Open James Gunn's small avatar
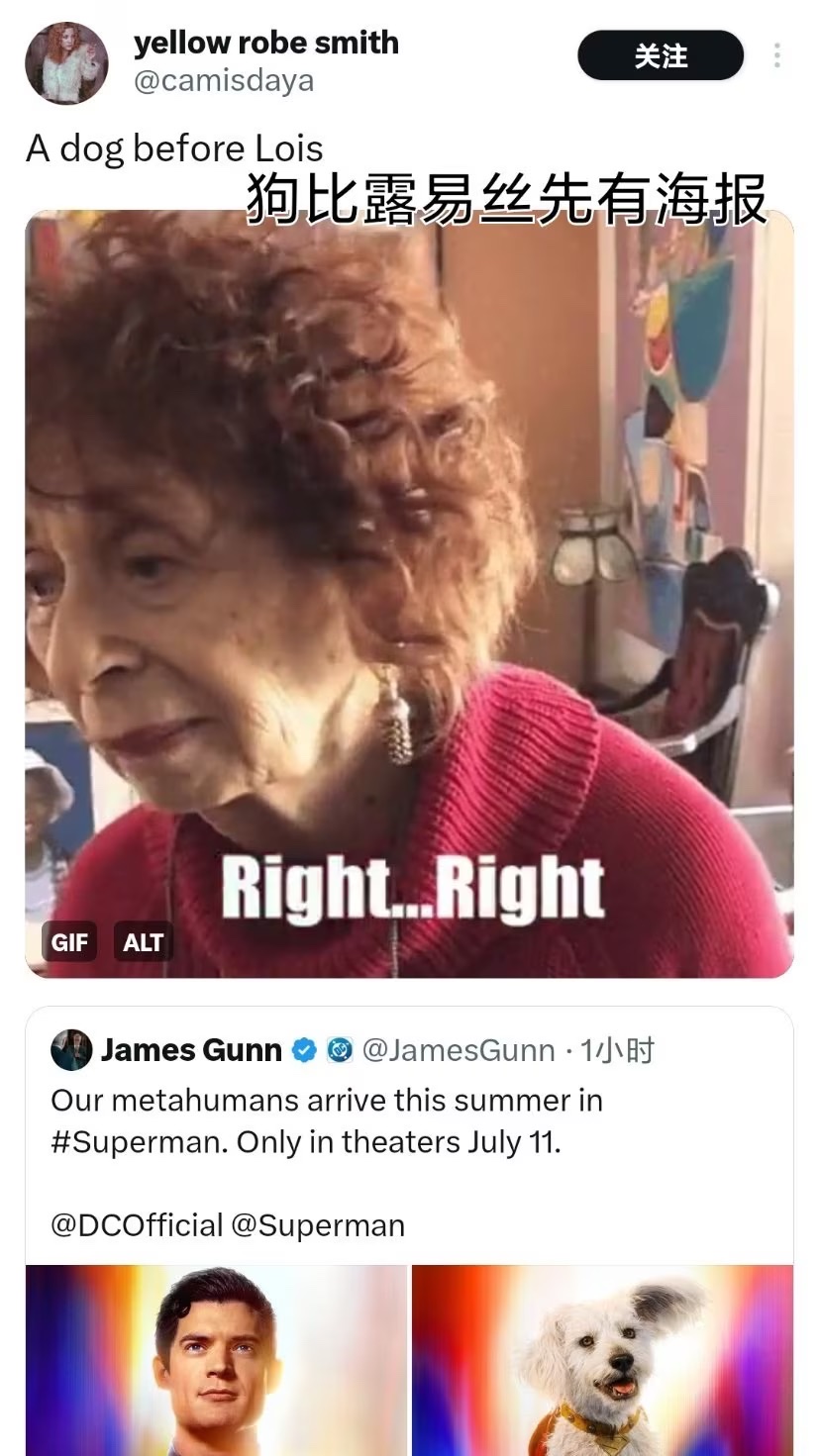This screenshot has width=820, height=1456. 71,1050
